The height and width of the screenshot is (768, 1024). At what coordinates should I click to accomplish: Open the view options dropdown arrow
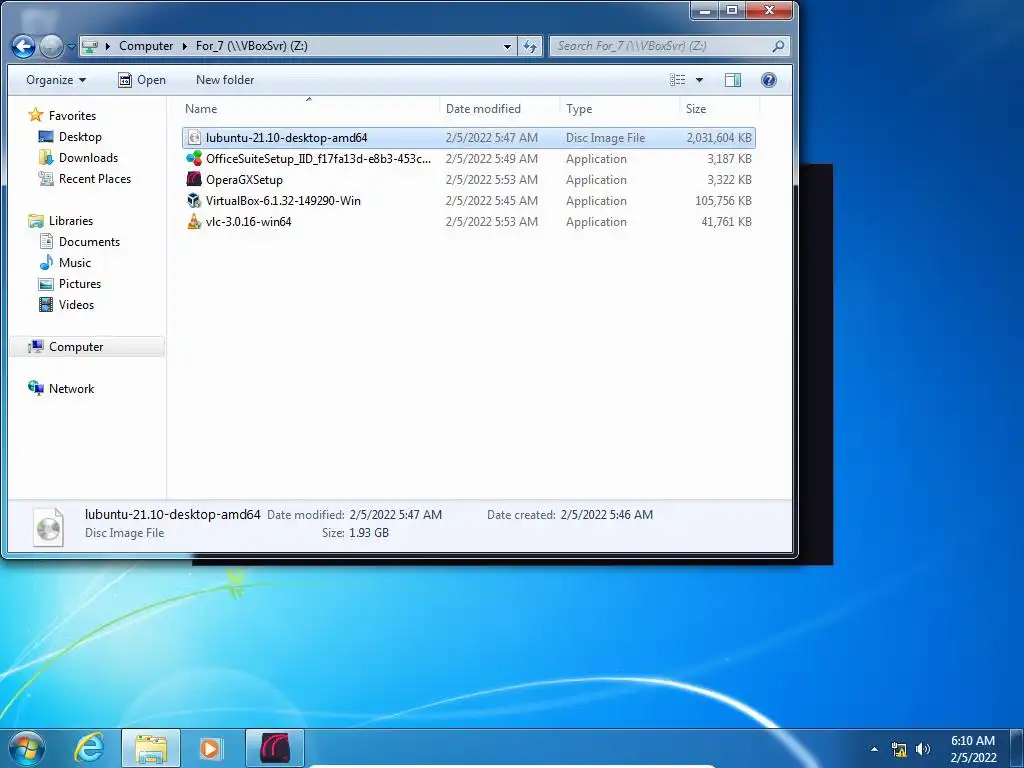(699, 80)
